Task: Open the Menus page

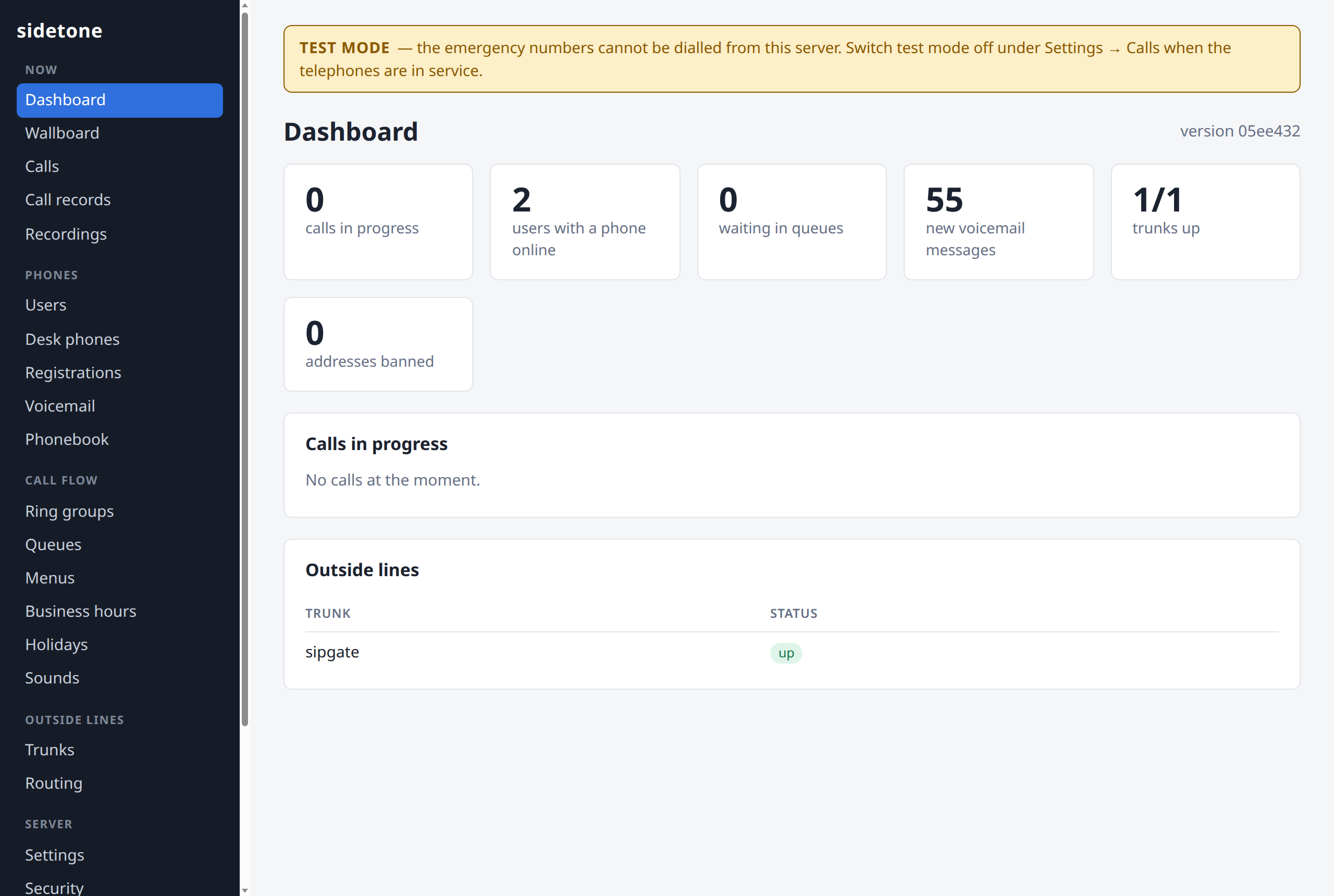Action: [x=119, y=578]
